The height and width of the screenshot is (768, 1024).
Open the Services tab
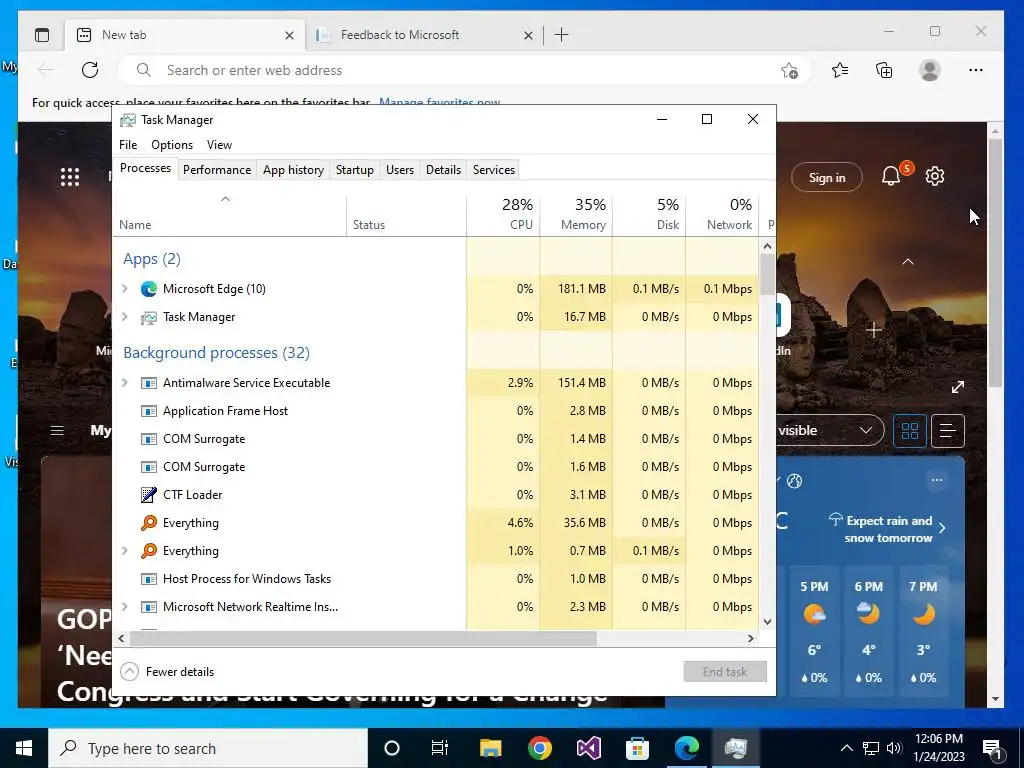point(494,170)
